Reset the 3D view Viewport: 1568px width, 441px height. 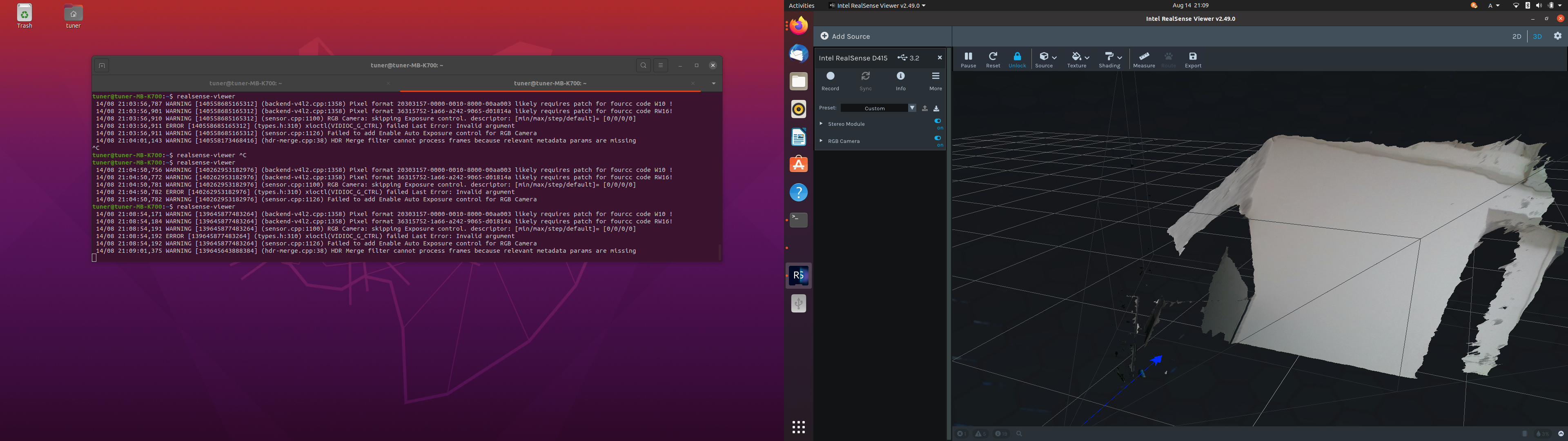pyautogui.click(x=993, y=59)
